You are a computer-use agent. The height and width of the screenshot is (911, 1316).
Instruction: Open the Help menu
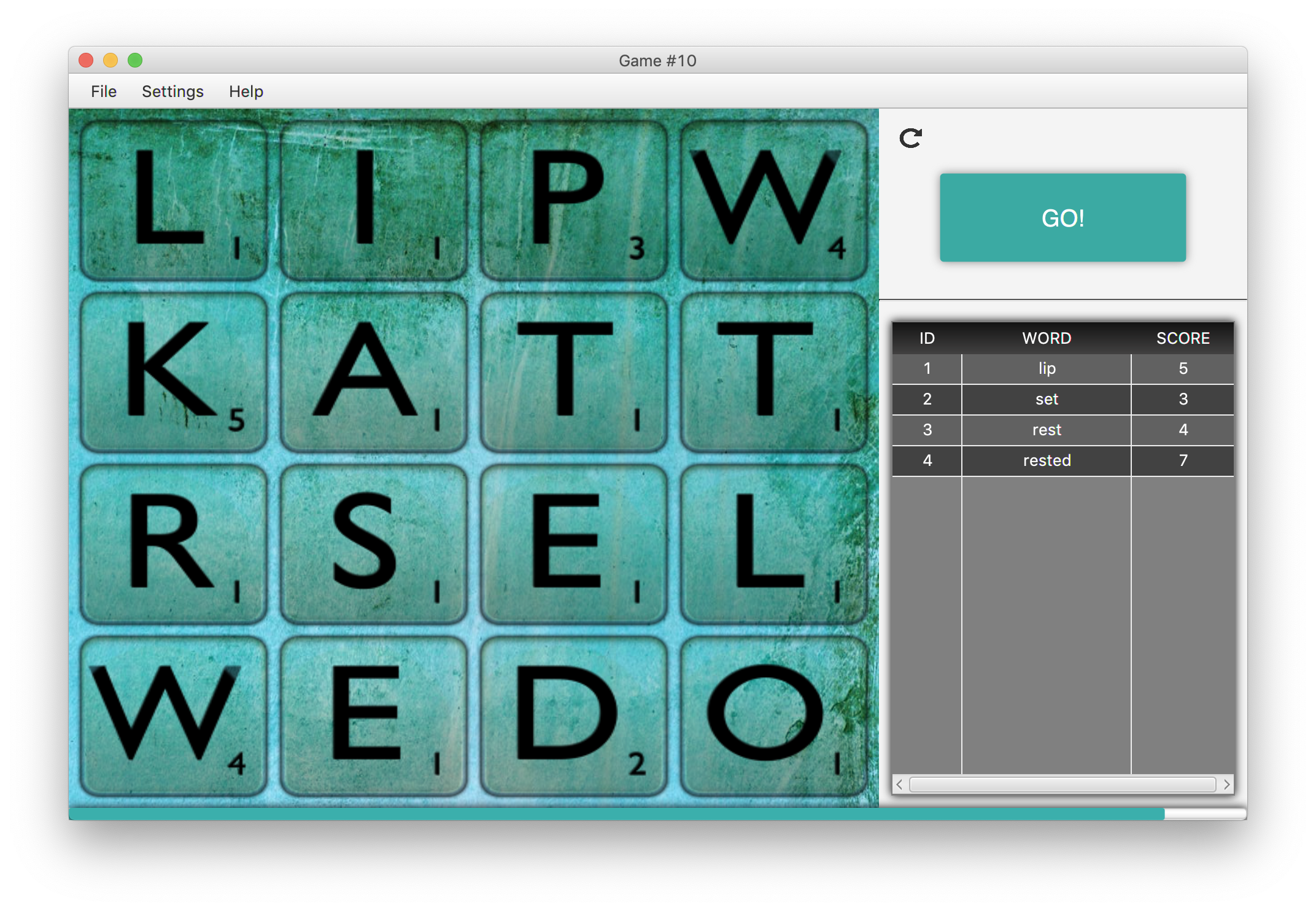[246, 91]
